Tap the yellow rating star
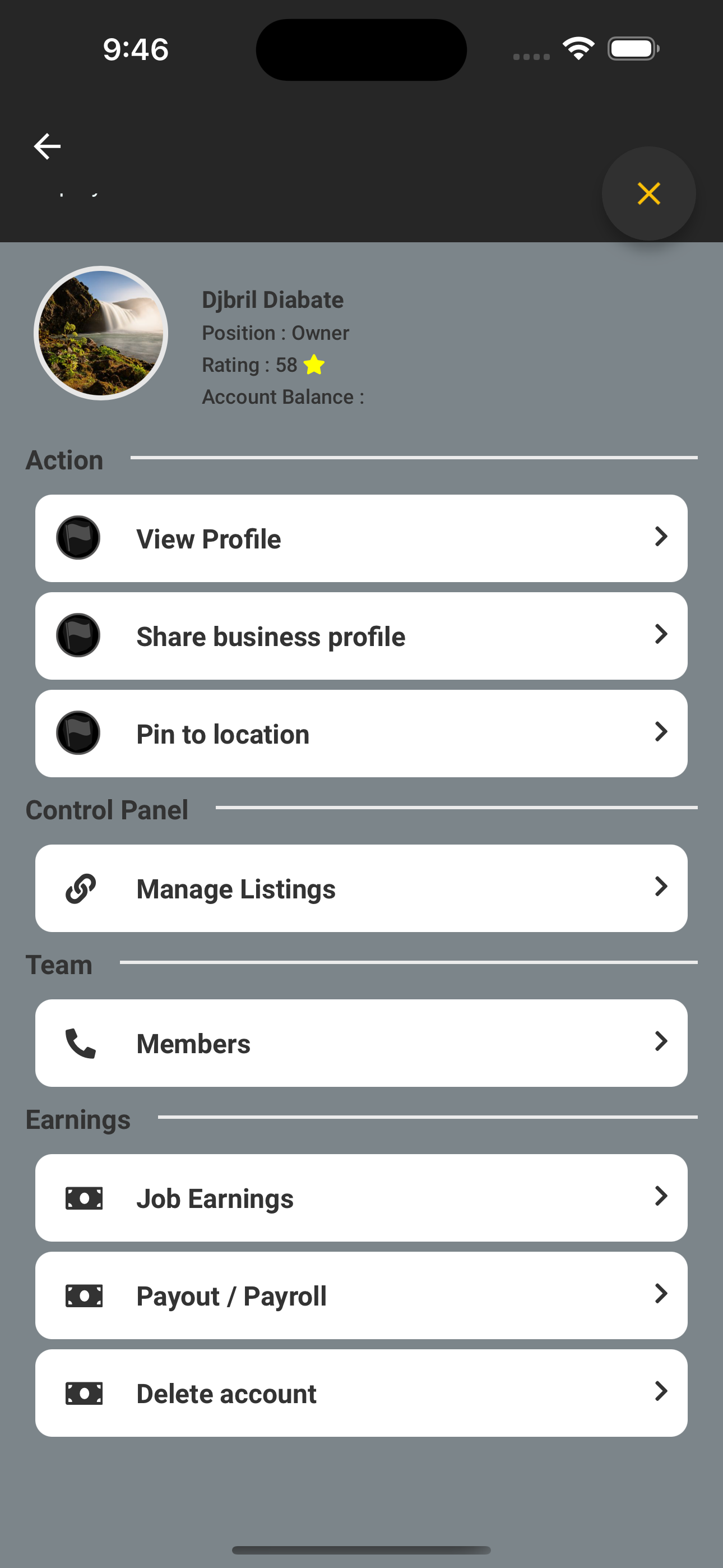This screenshot has width=723, height=1568. [314, 365]
